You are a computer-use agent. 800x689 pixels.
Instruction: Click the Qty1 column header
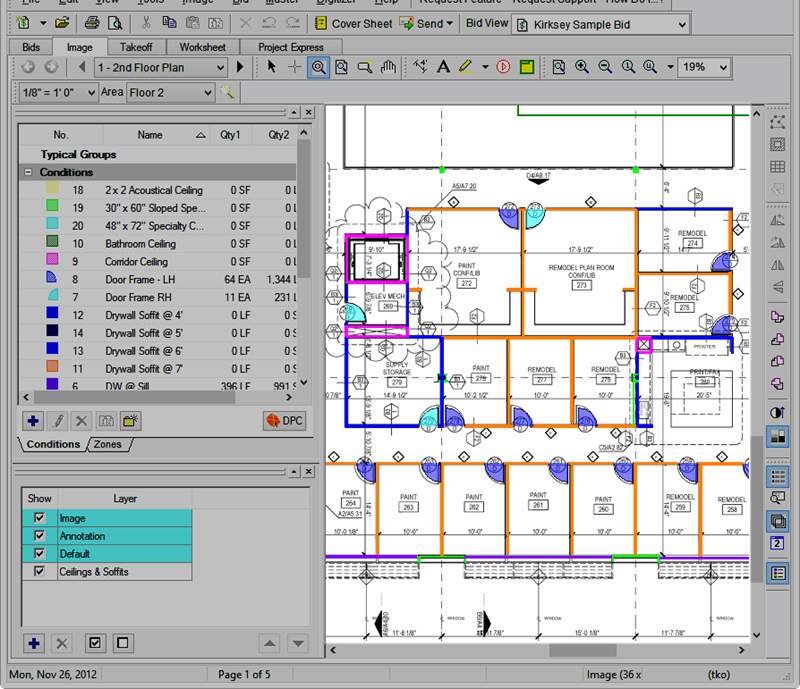point(230,135)
